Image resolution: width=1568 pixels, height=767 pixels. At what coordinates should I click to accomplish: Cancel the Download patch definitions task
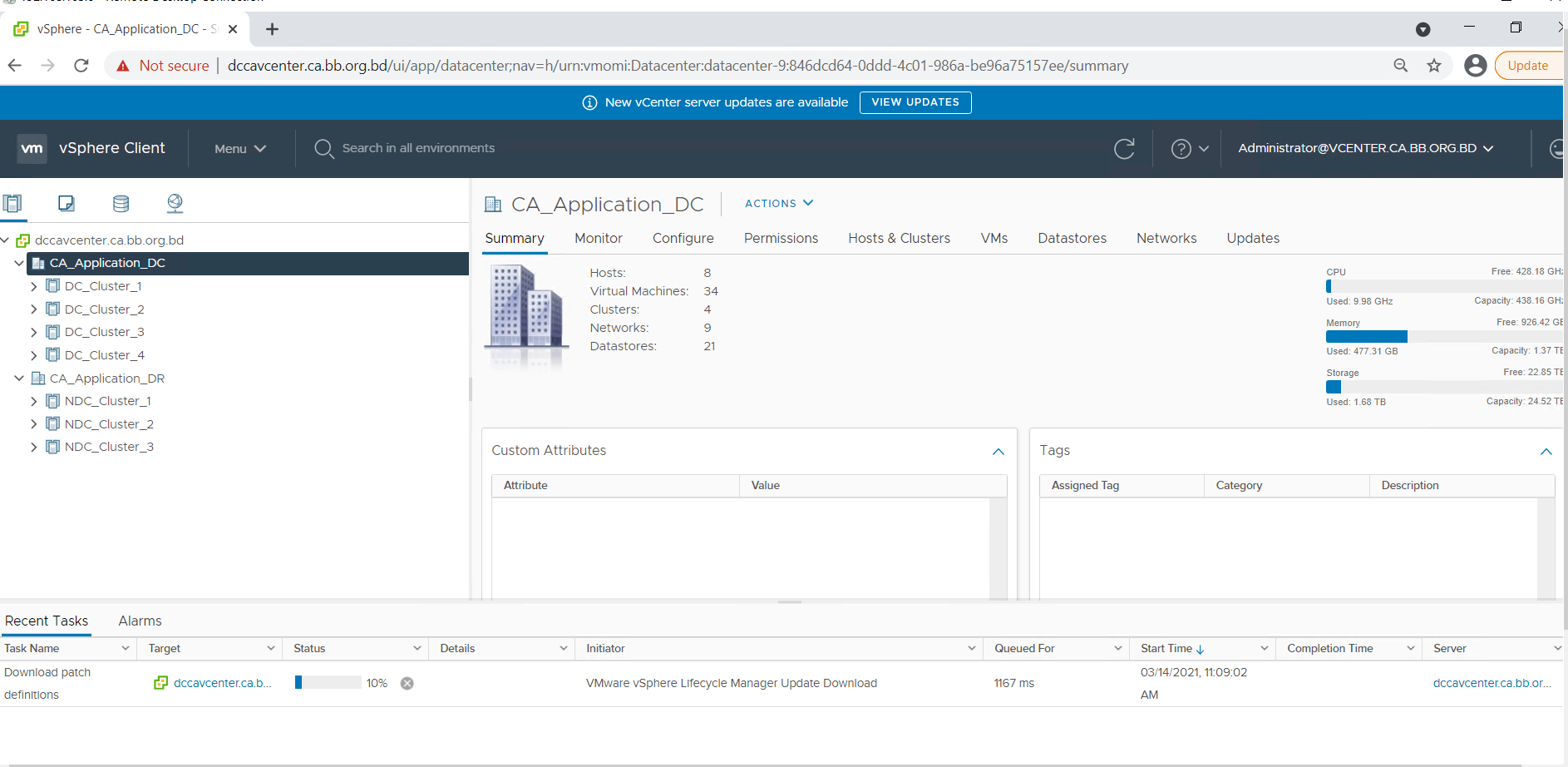407,683
